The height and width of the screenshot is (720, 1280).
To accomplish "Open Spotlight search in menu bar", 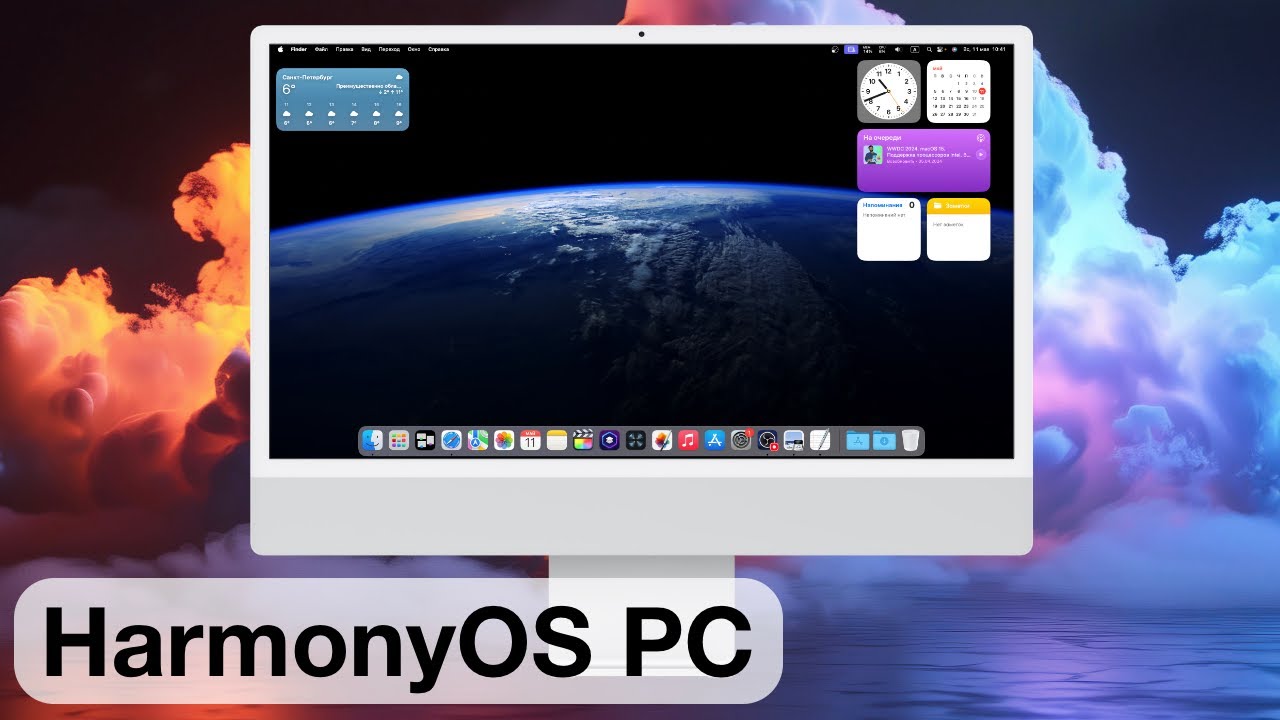I will 929,49.
